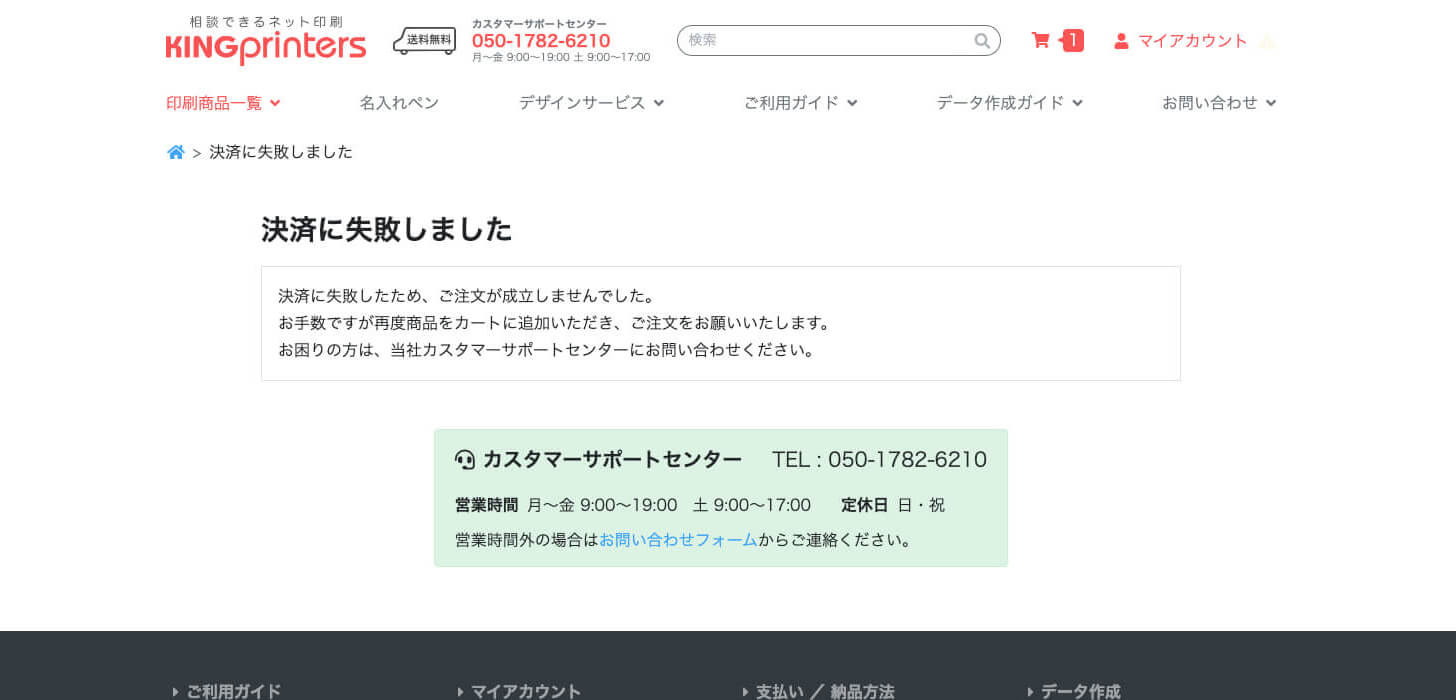Open the お問い合わせフォーム link
The height and width of the screenshot is (700, 1456).
coord(678,539)
